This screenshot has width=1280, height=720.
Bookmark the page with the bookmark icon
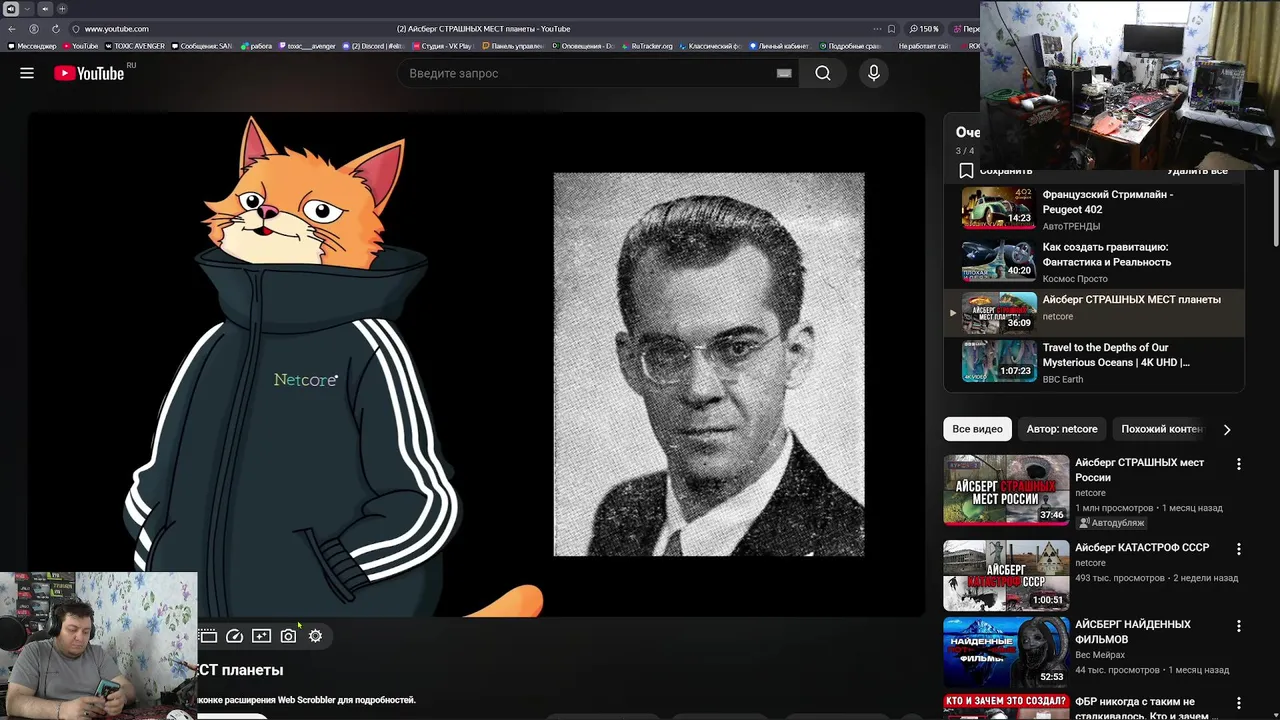coord(891,29)
